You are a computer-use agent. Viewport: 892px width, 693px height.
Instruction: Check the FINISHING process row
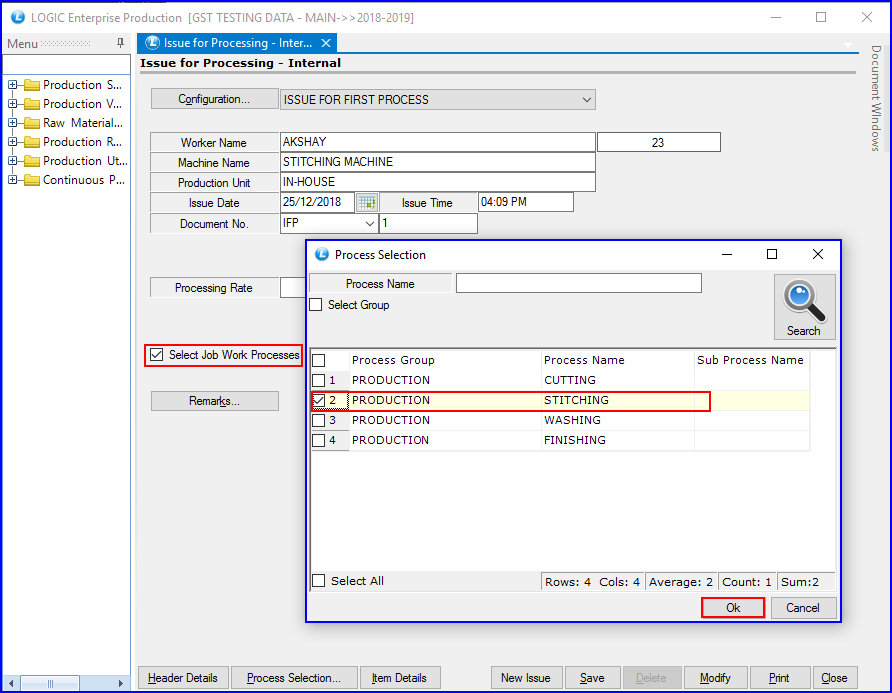tap(319, 440)
